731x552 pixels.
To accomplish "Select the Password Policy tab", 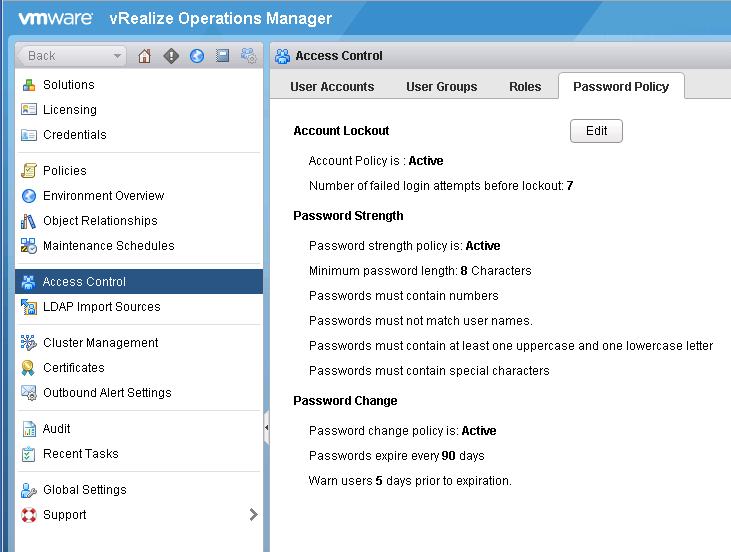I will (x=621, y=87).
